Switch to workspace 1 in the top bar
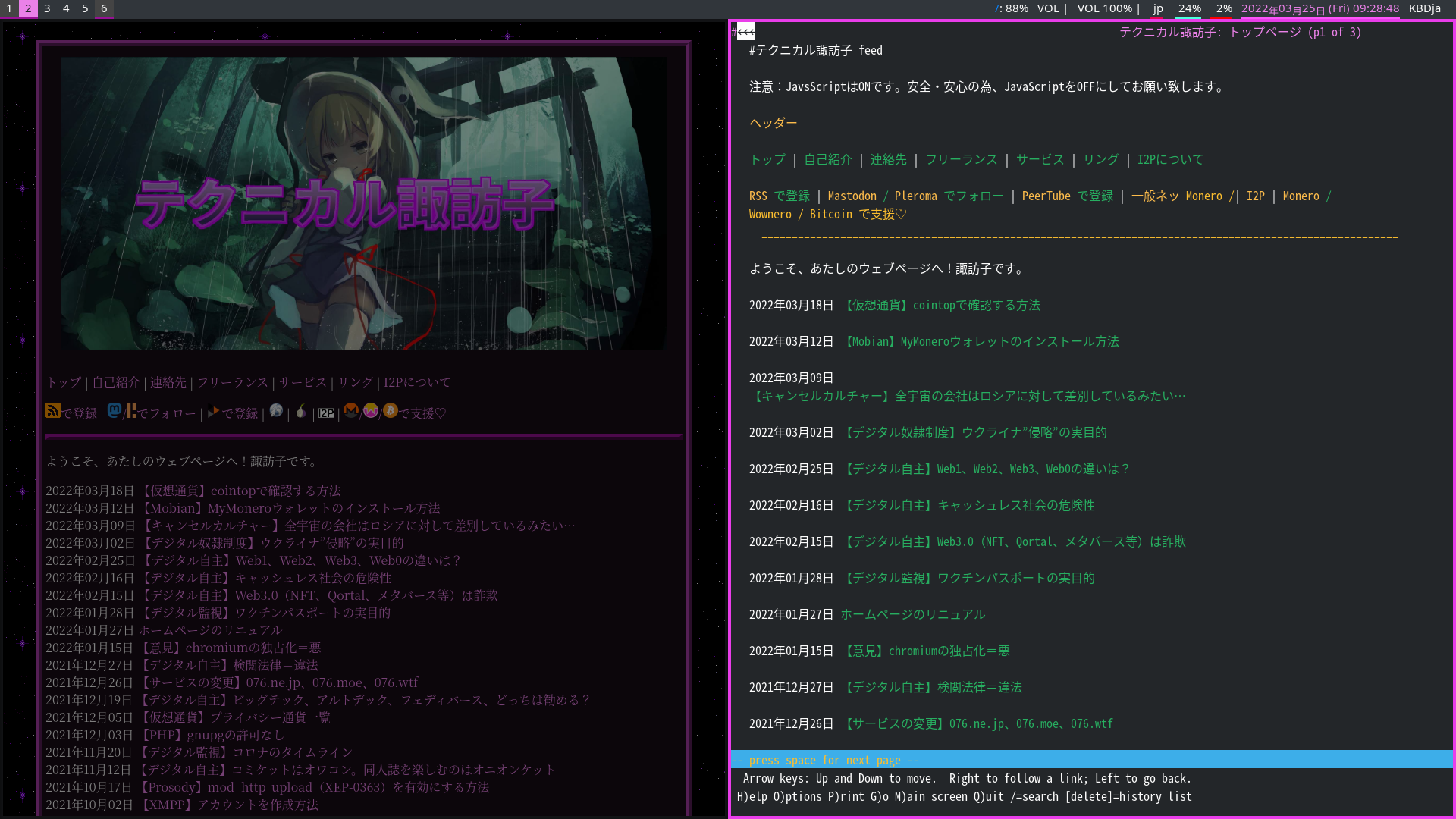The image size is (1456, 819). (x=9, y=8)
